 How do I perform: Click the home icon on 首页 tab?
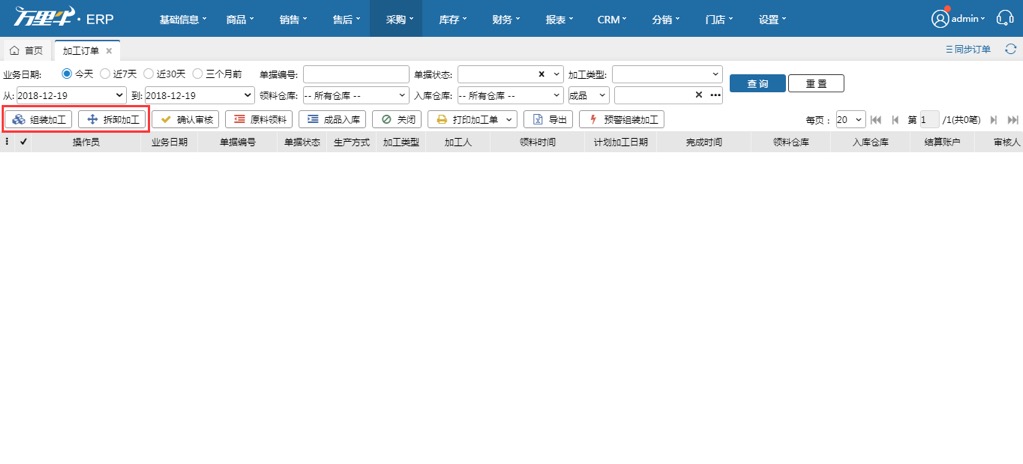(x=14, y=50)
